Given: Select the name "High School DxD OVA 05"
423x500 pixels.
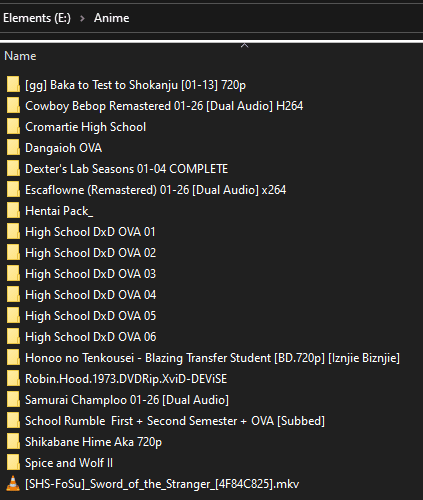Looking at the screenshot, I should click(x=91, y=316).
